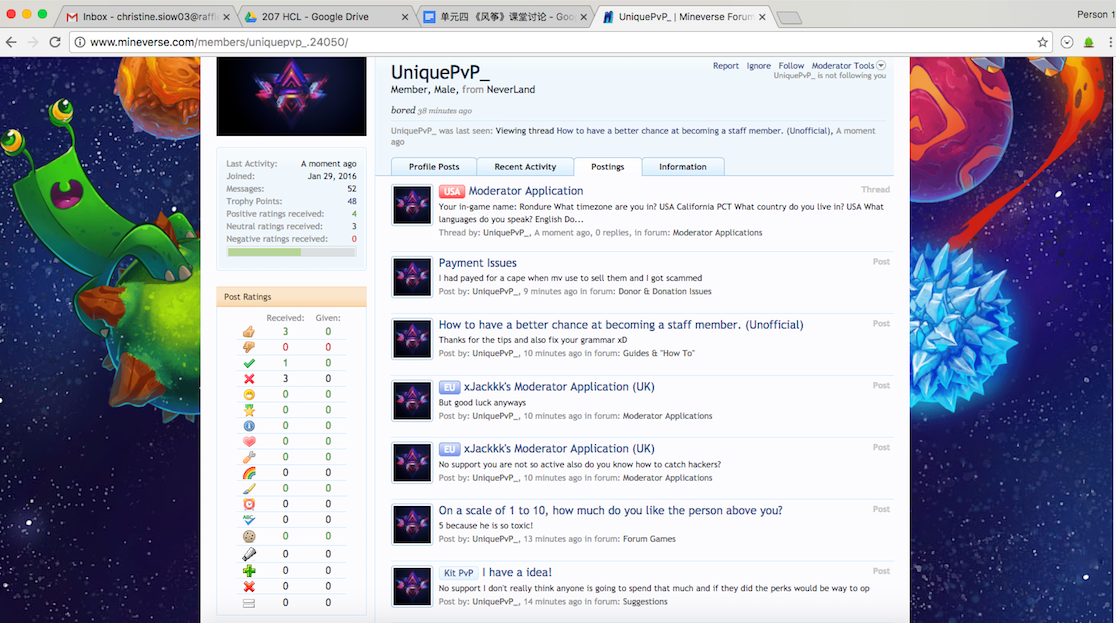The height and width of the screenshot is (623, 1116).
Task: Click the green checkmark Agree rating icon
Action: 248,363
